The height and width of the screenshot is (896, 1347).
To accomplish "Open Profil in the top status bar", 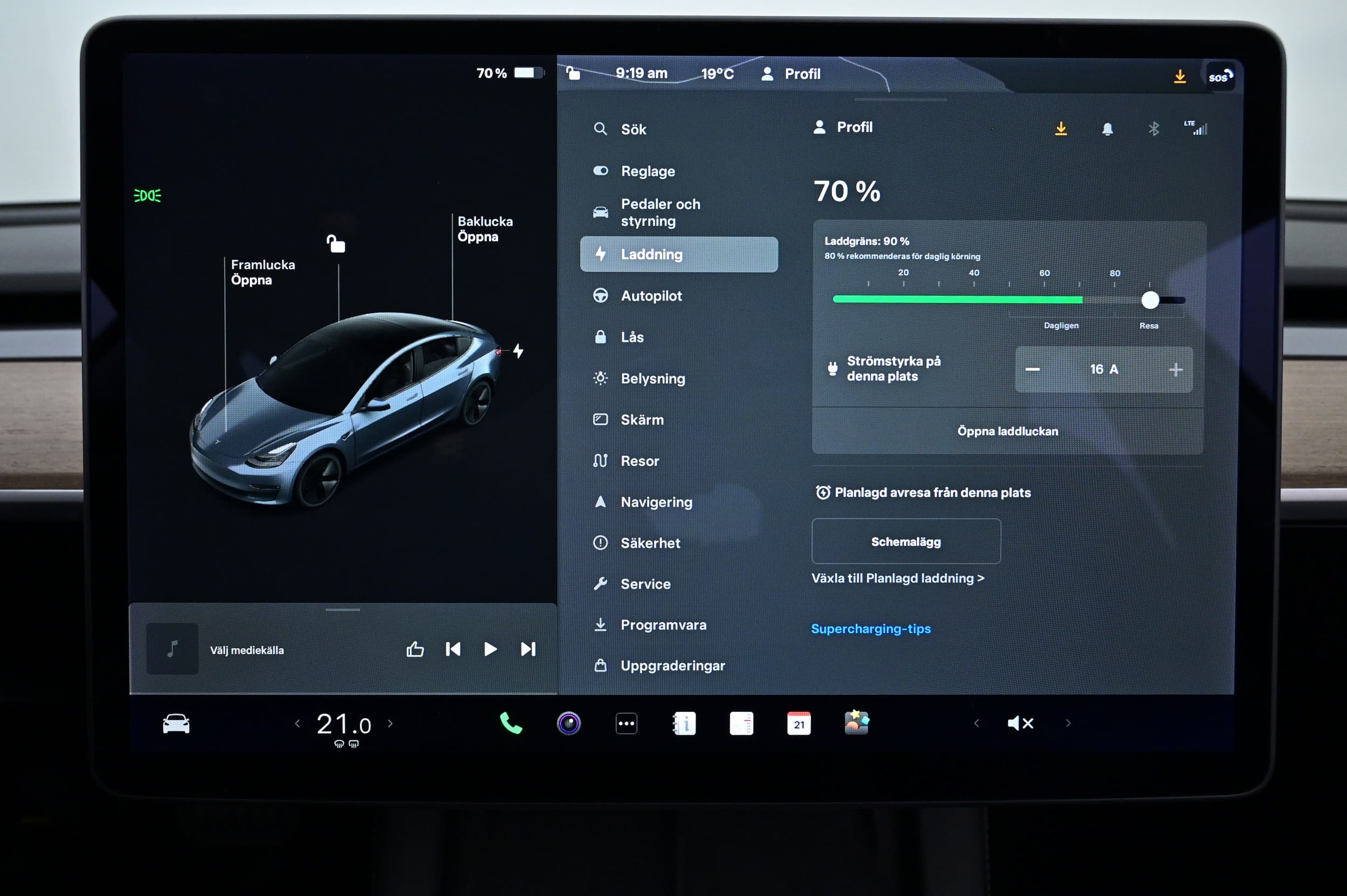I will pos(791,74).
